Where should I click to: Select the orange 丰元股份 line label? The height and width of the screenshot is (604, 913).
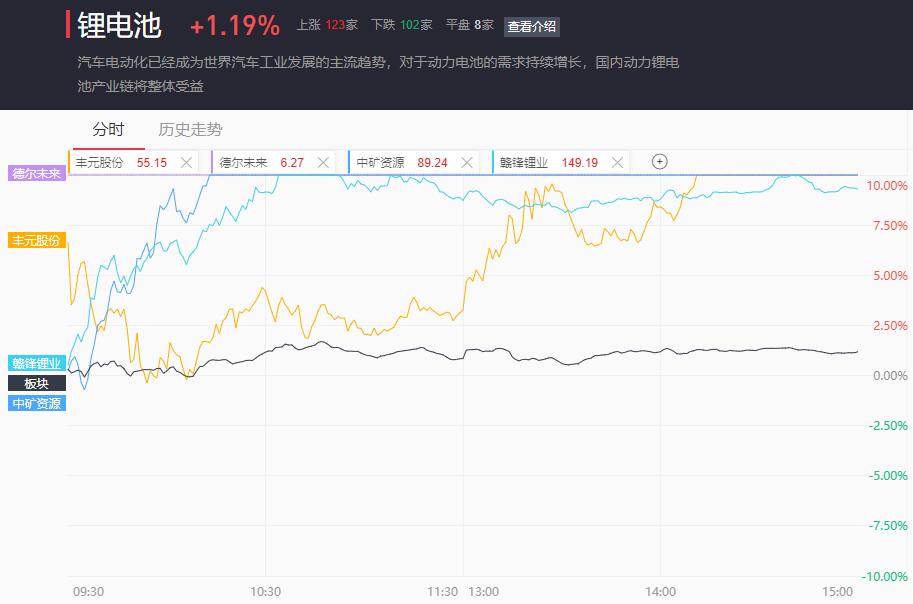point(37,240)
